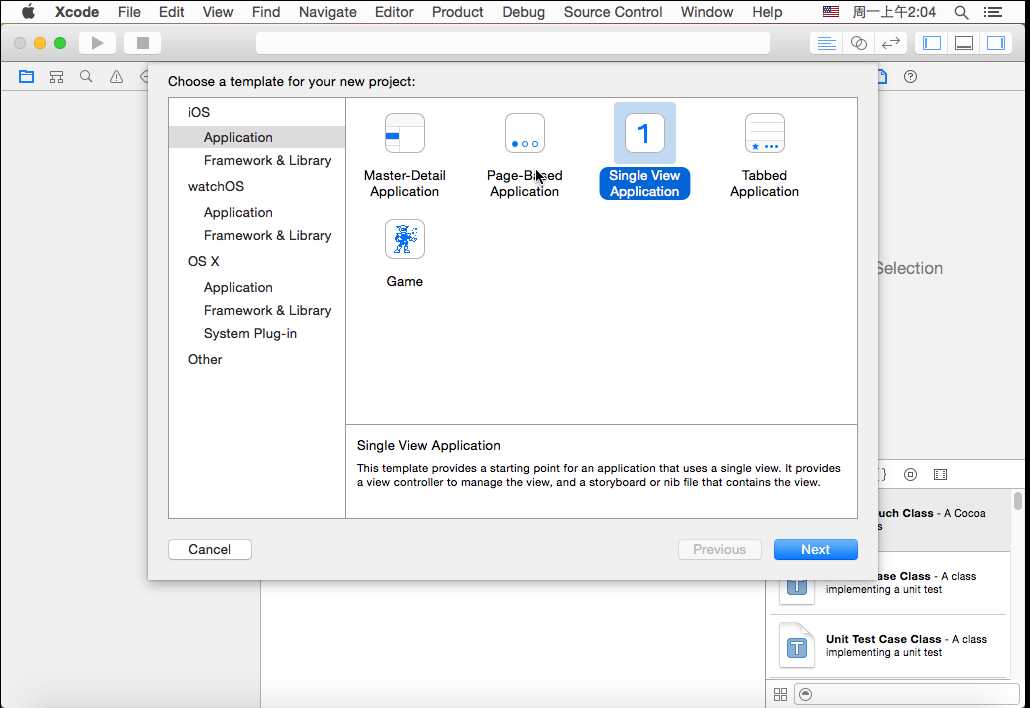Screen dimensions: 1030x708
Task: Open the Symbol navigator
Action: click(56, 77)
